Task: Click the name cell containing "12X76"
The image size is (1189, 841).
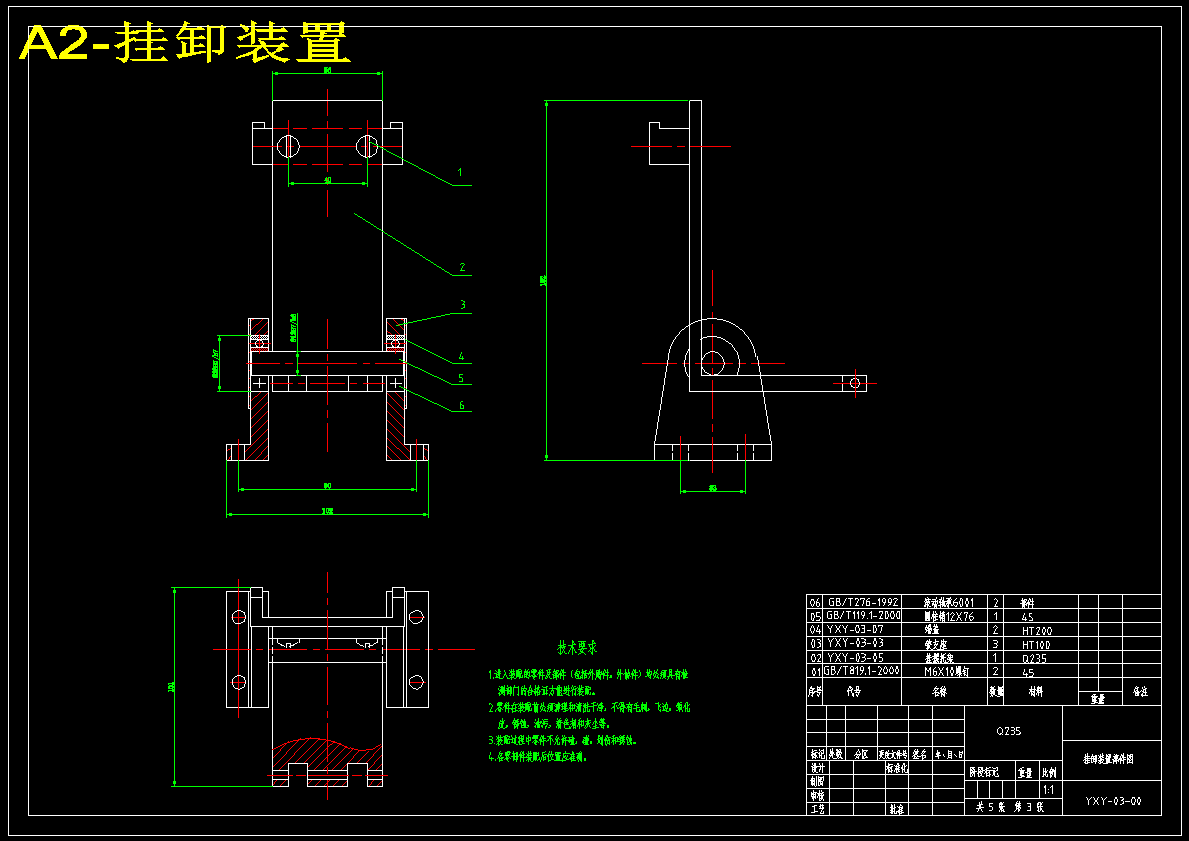Action: tap(949, 617)
